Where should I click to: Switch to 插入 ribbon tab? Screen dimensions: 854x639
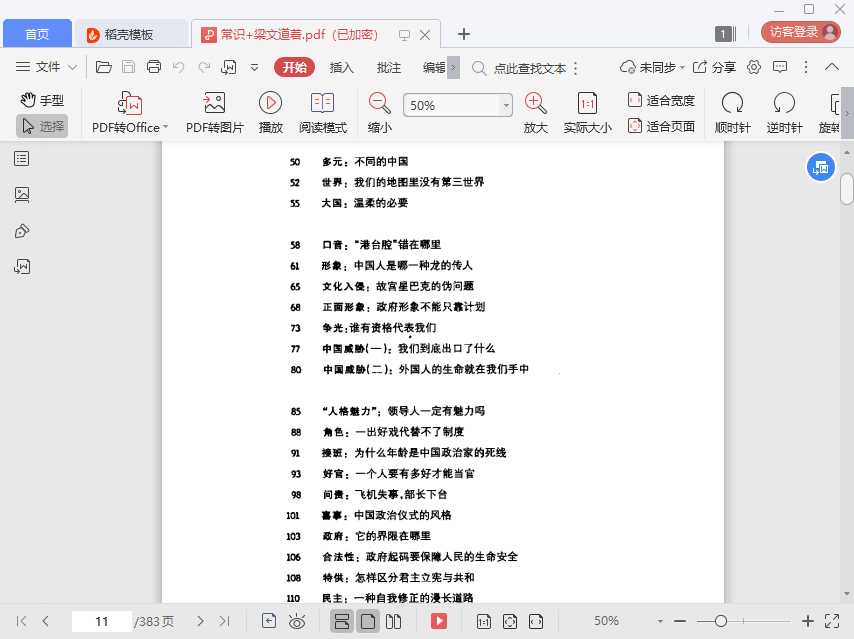(x=341, y=68)
